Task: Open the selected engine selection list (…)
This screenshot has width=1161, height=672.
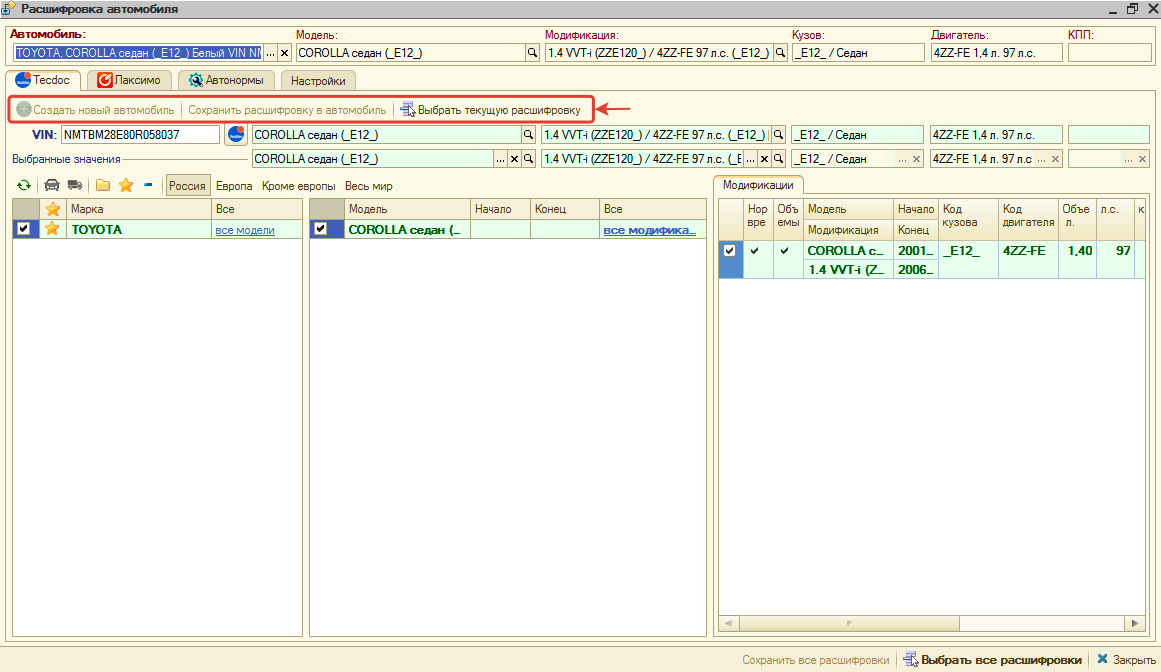Action: tap(1042, 158)
